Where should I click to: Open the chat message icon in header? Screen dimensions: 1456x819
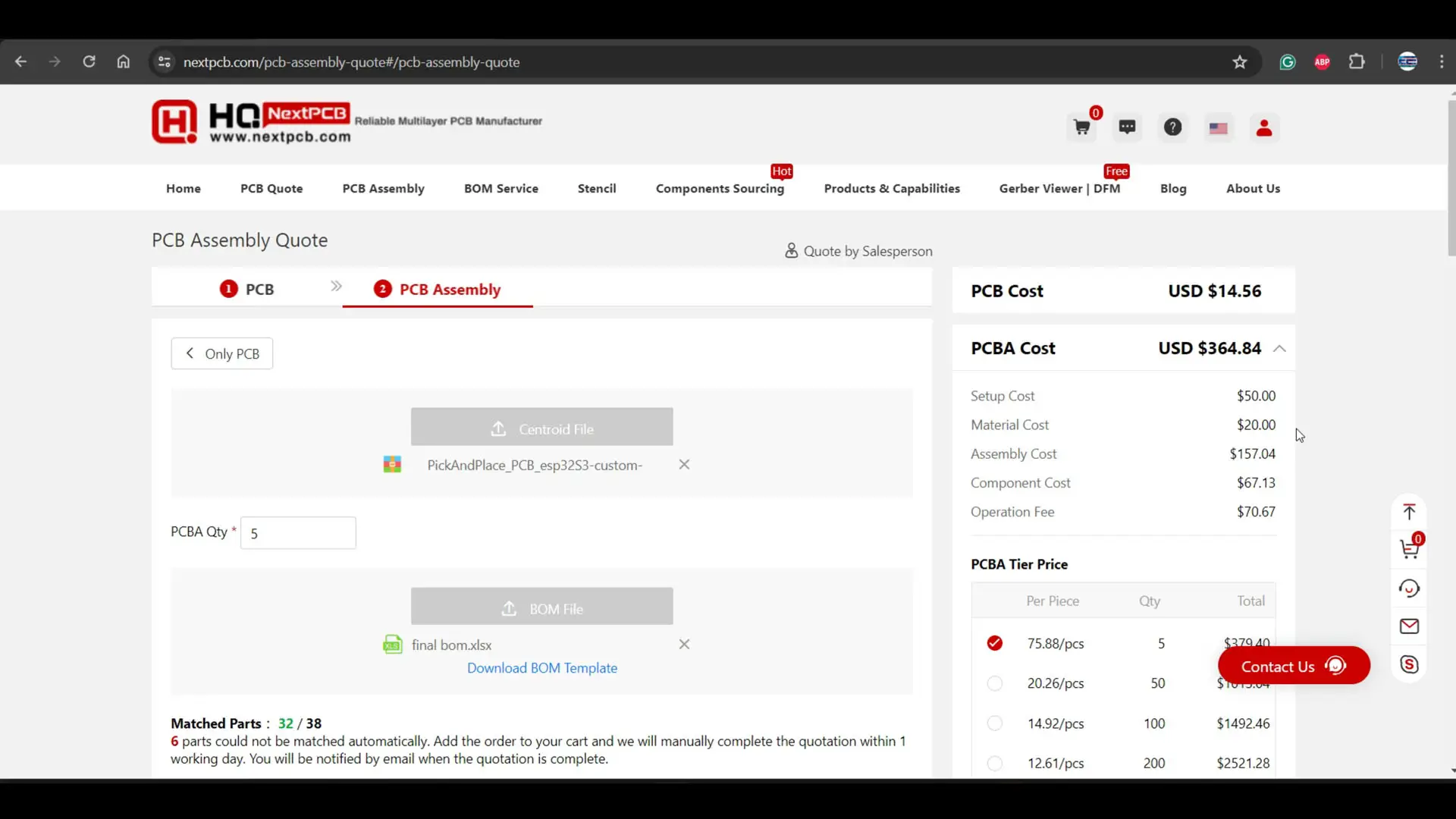1128,127
